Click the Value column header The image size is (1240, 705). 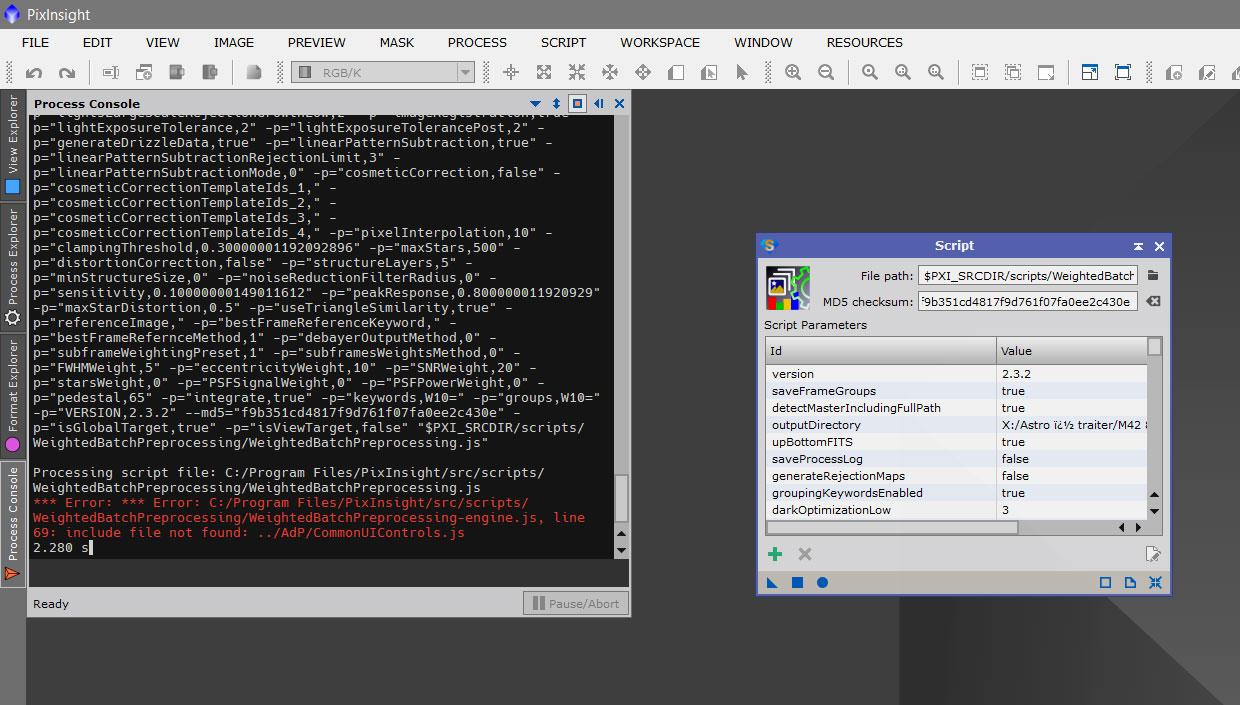[1071, 350]
